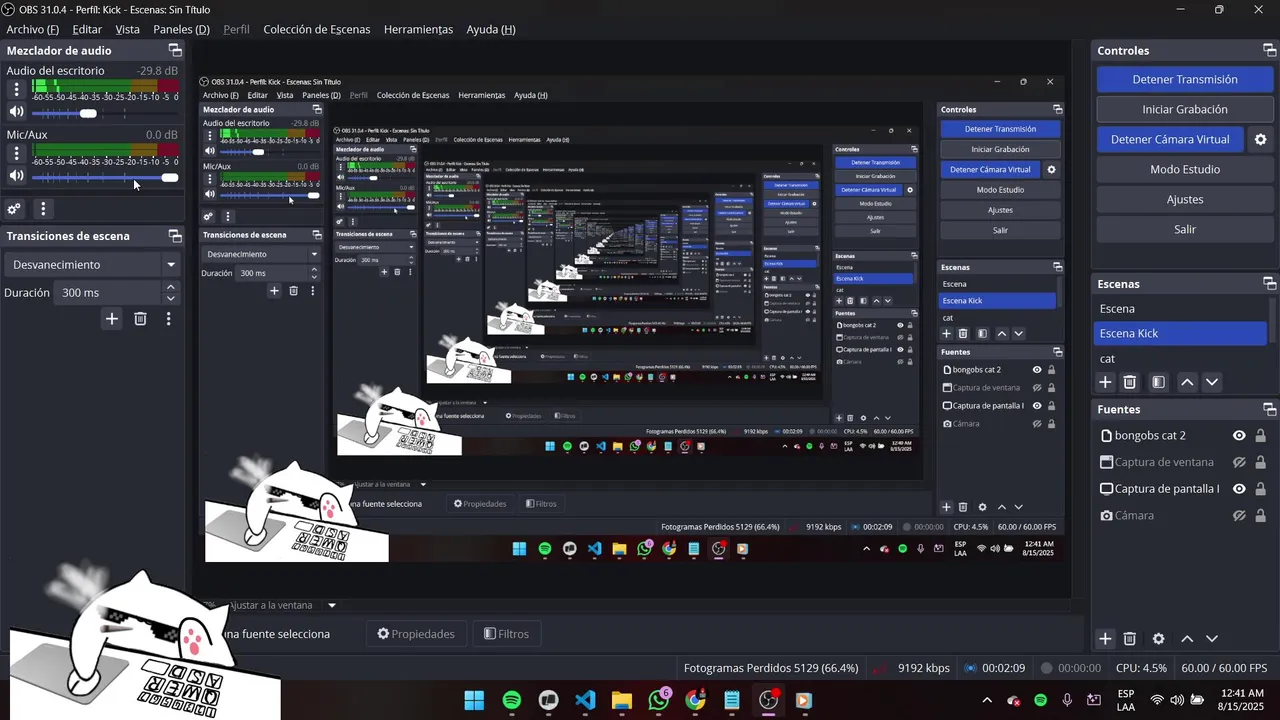Viewport: 1280px width, 720px height.
Task: Open Herramientas menu
Action: click(x=418, y=29)
